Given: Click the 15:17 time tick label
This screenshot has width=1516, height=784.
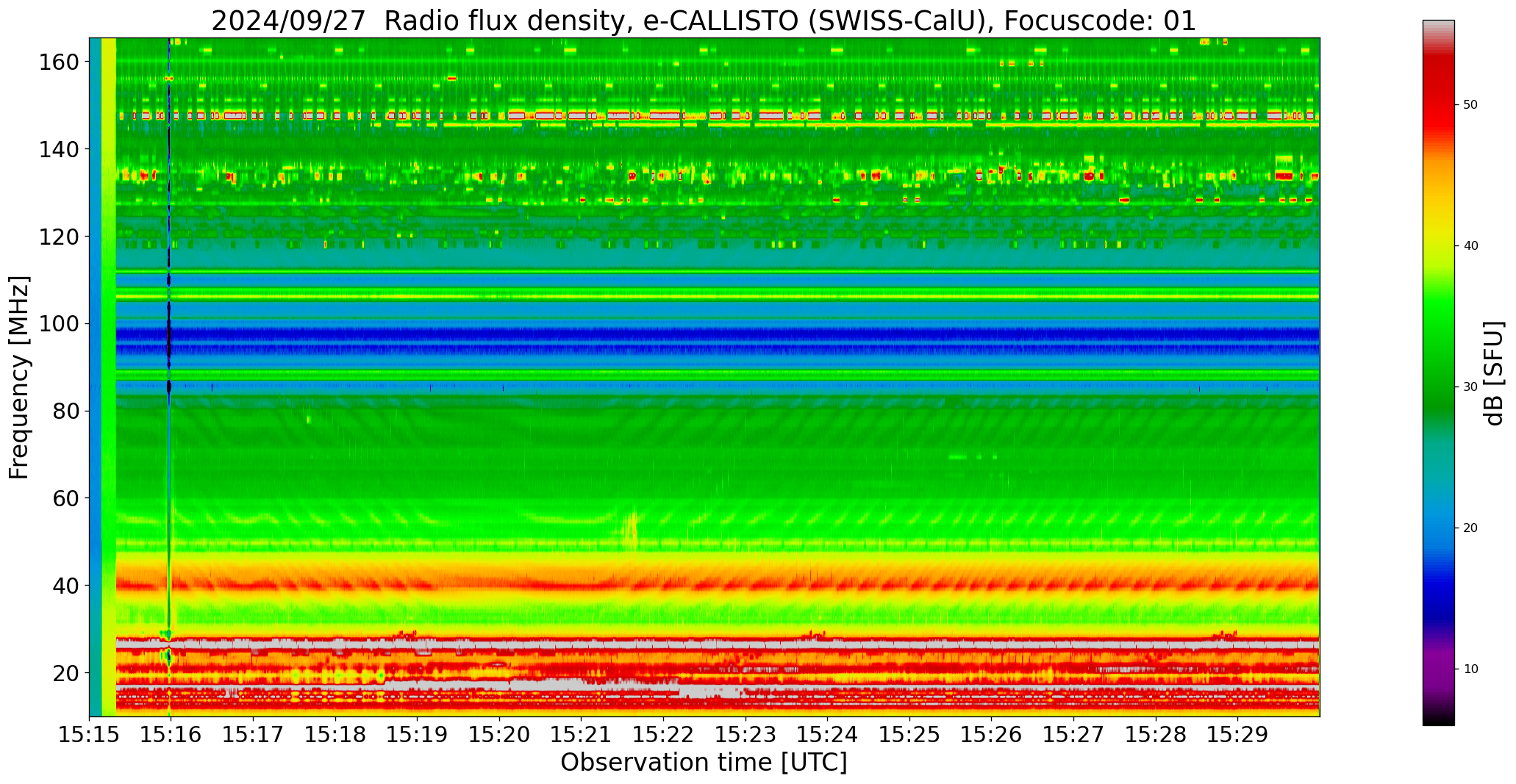Looking at the screenshot, I should point(254,733).
